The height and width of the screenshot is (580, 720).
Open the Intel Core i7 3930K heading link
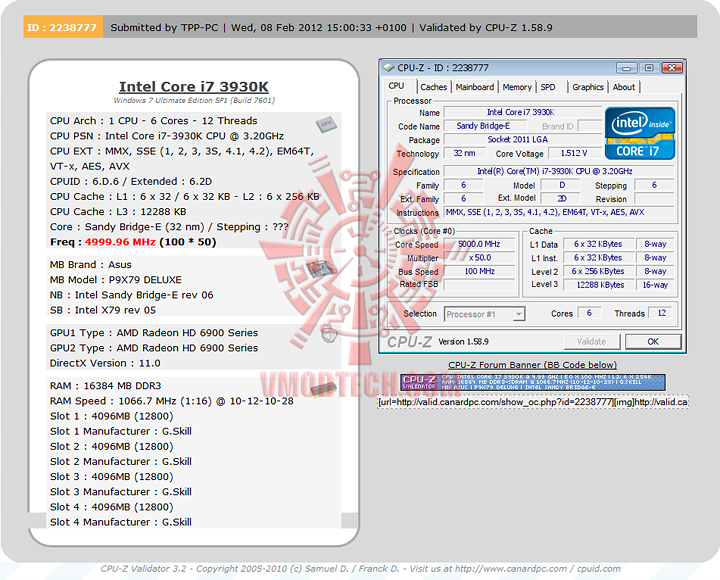(x=194, y=86)
